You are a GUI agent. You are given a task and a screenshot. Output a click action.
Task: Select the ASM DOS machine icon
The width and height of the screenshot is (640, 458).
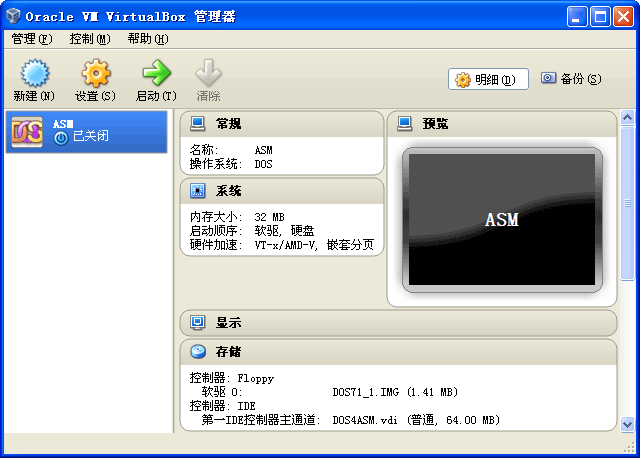pyautogui.click(x=27, y=132)
